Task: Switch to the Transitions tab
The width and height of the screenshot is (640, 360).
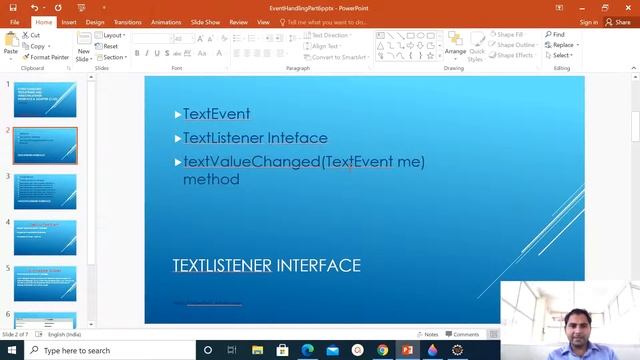Action: pos(127,22)
